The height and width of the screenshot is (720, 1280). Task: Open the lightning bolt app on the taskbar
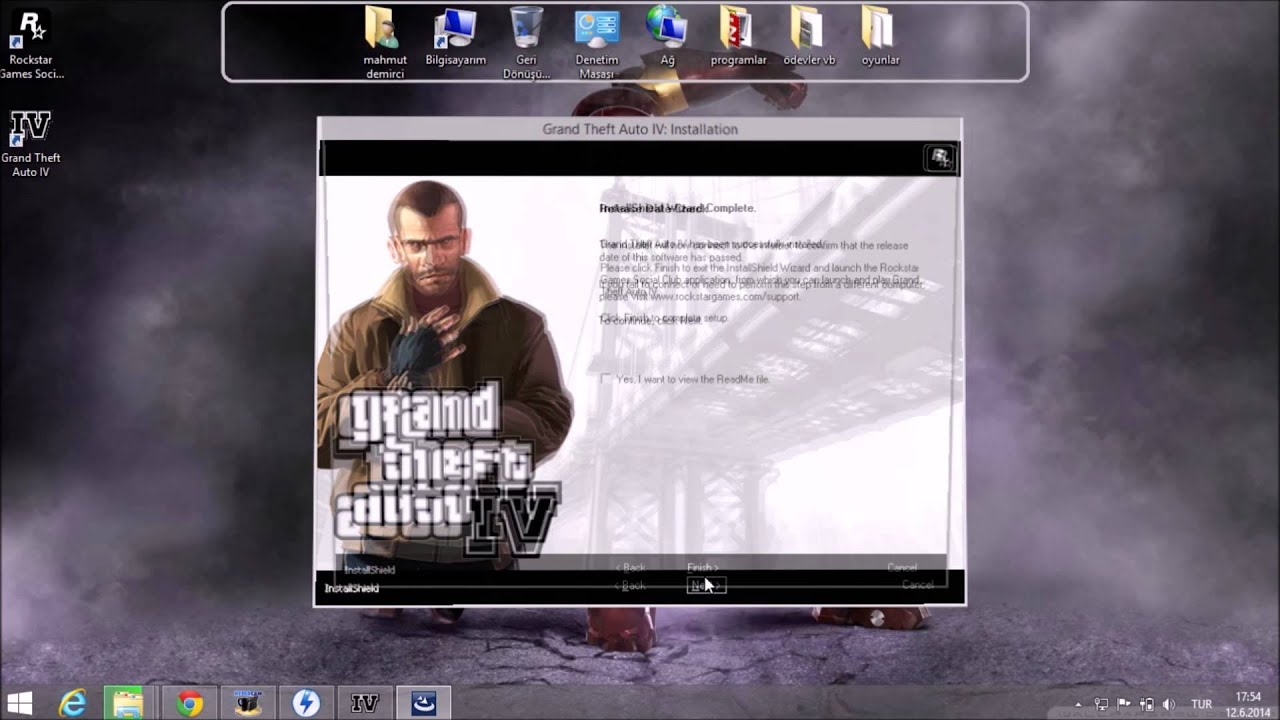click(x=306, y=703)
